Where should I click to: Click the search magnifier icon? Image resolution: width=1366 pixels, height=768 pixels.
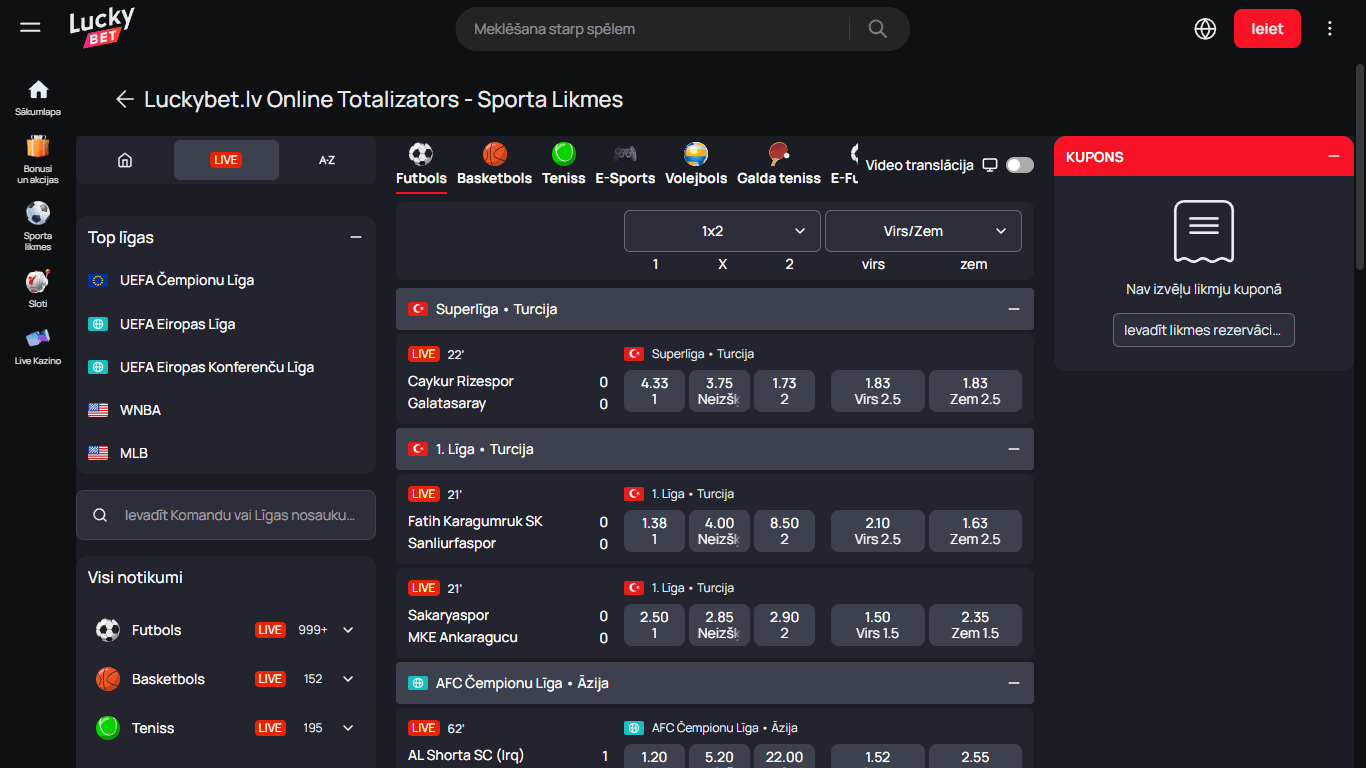coord(877,29)
